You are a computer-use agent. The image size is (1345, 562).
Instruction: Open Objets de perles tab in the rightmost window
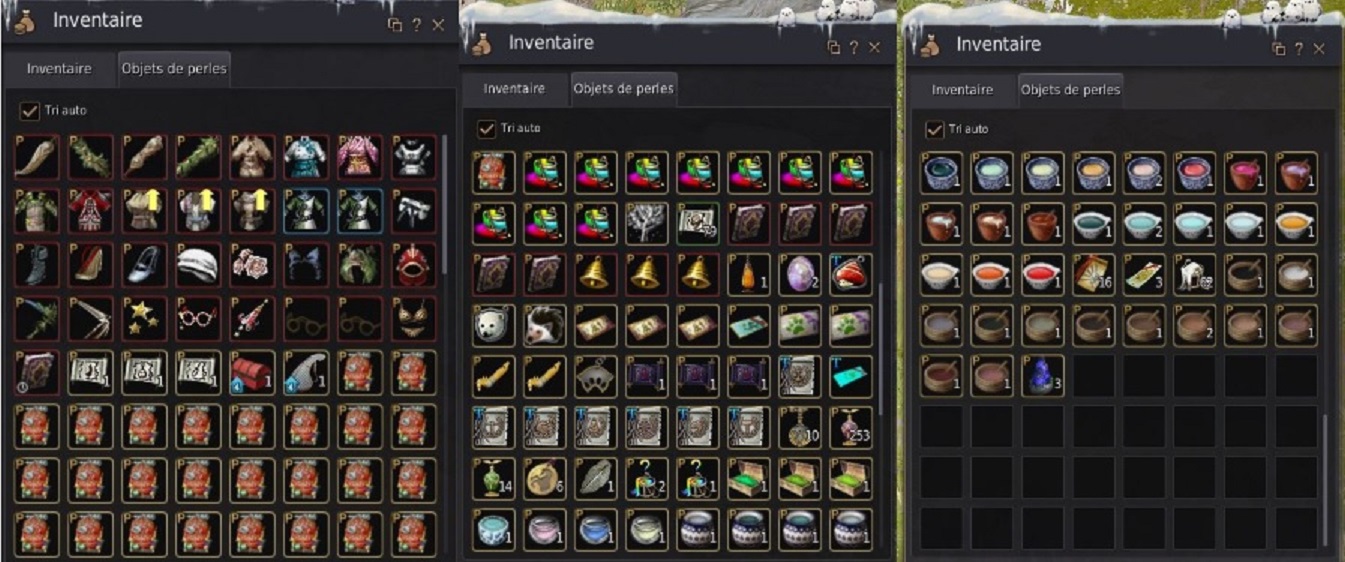point(1070,90)
